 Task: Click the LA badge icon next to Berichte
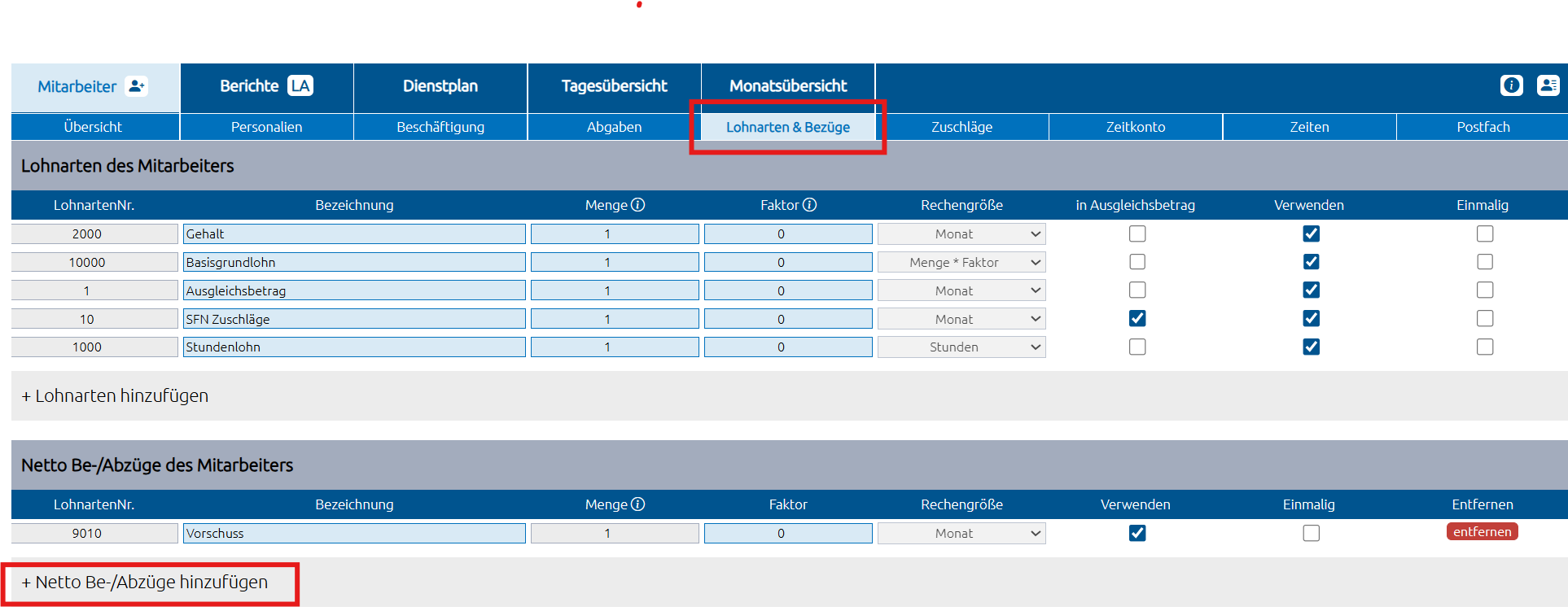click(x=300, y=86)
